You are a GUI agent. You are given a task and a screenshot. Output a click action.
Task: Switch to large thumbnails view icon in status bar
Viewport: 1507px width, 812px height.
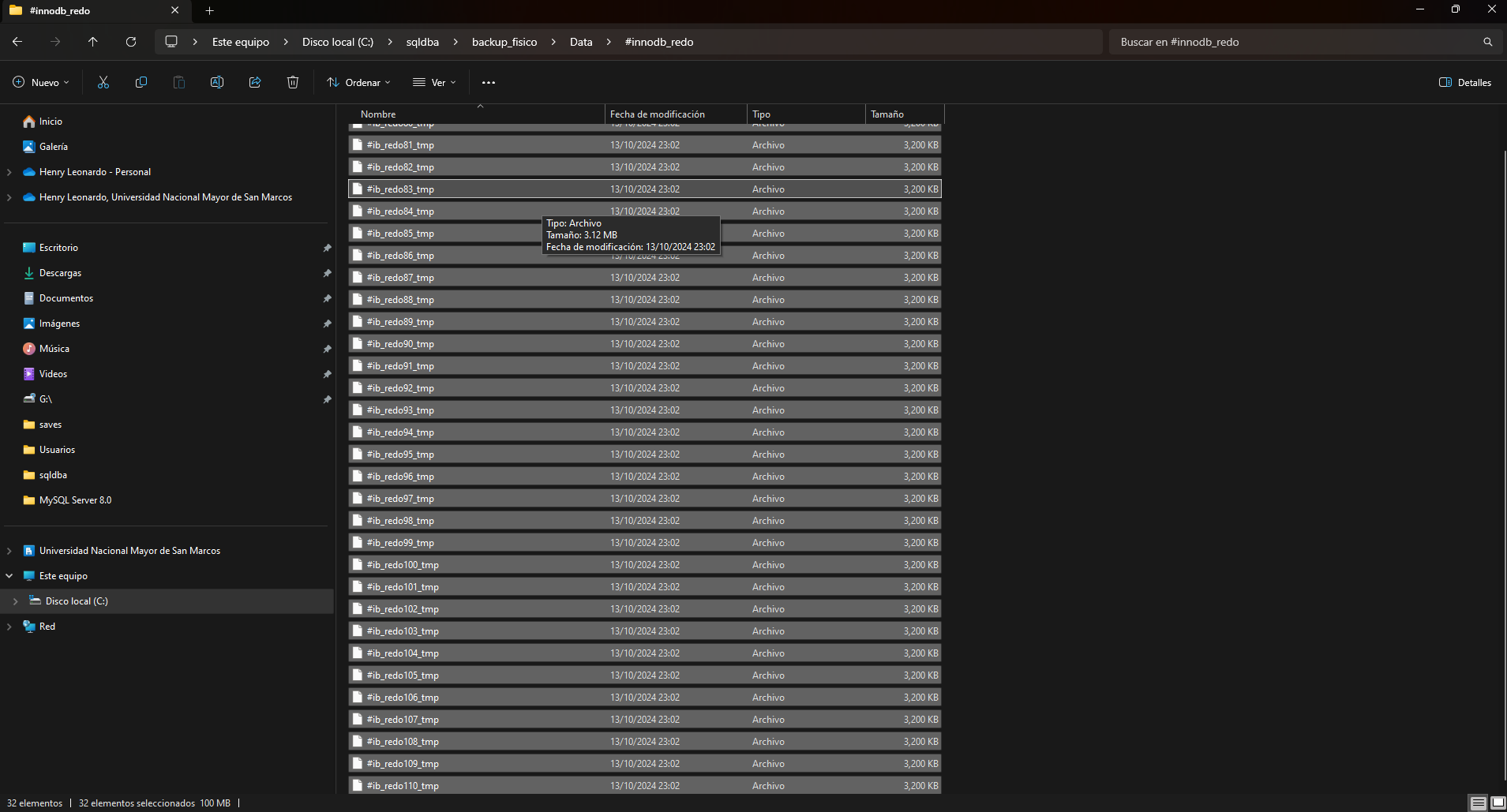pyautogui.click(x=1498, y=803)
